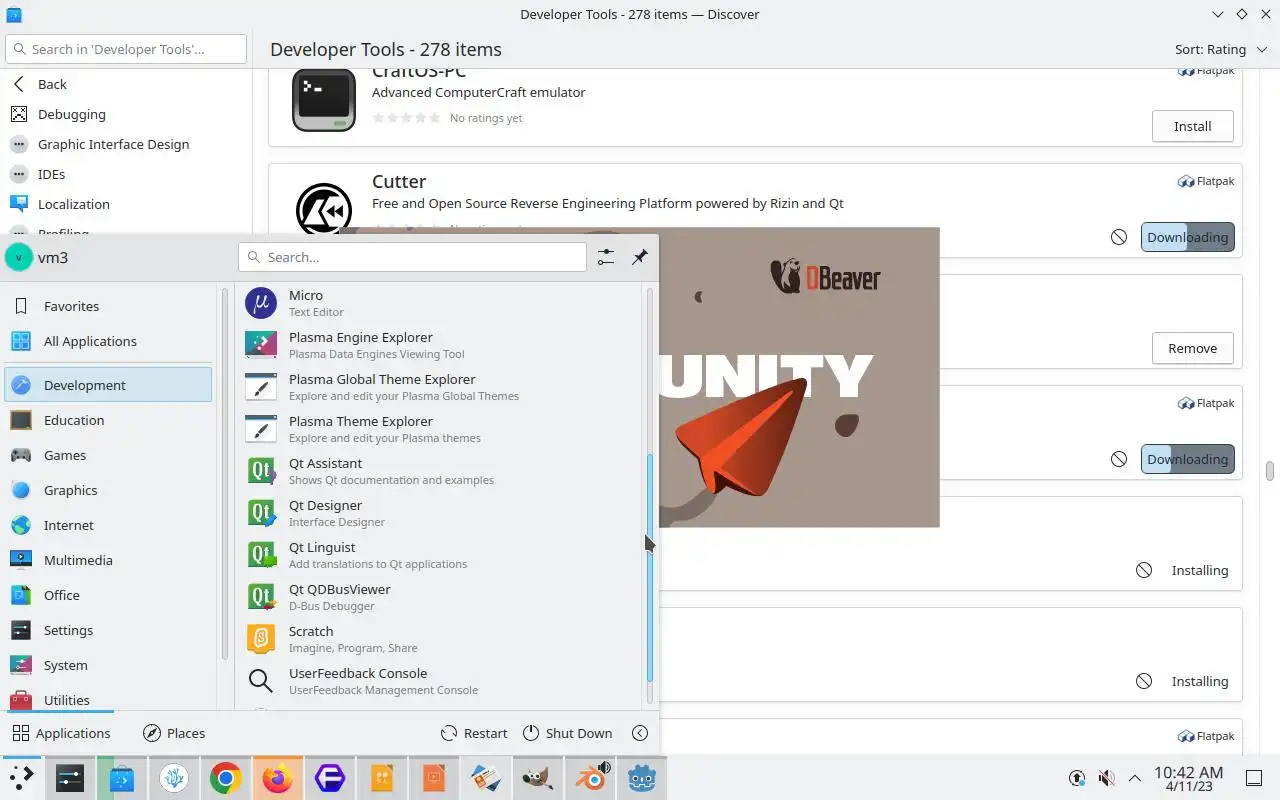Select the Education category
This screenshot has width=1280, height=800.
point(108,420)
